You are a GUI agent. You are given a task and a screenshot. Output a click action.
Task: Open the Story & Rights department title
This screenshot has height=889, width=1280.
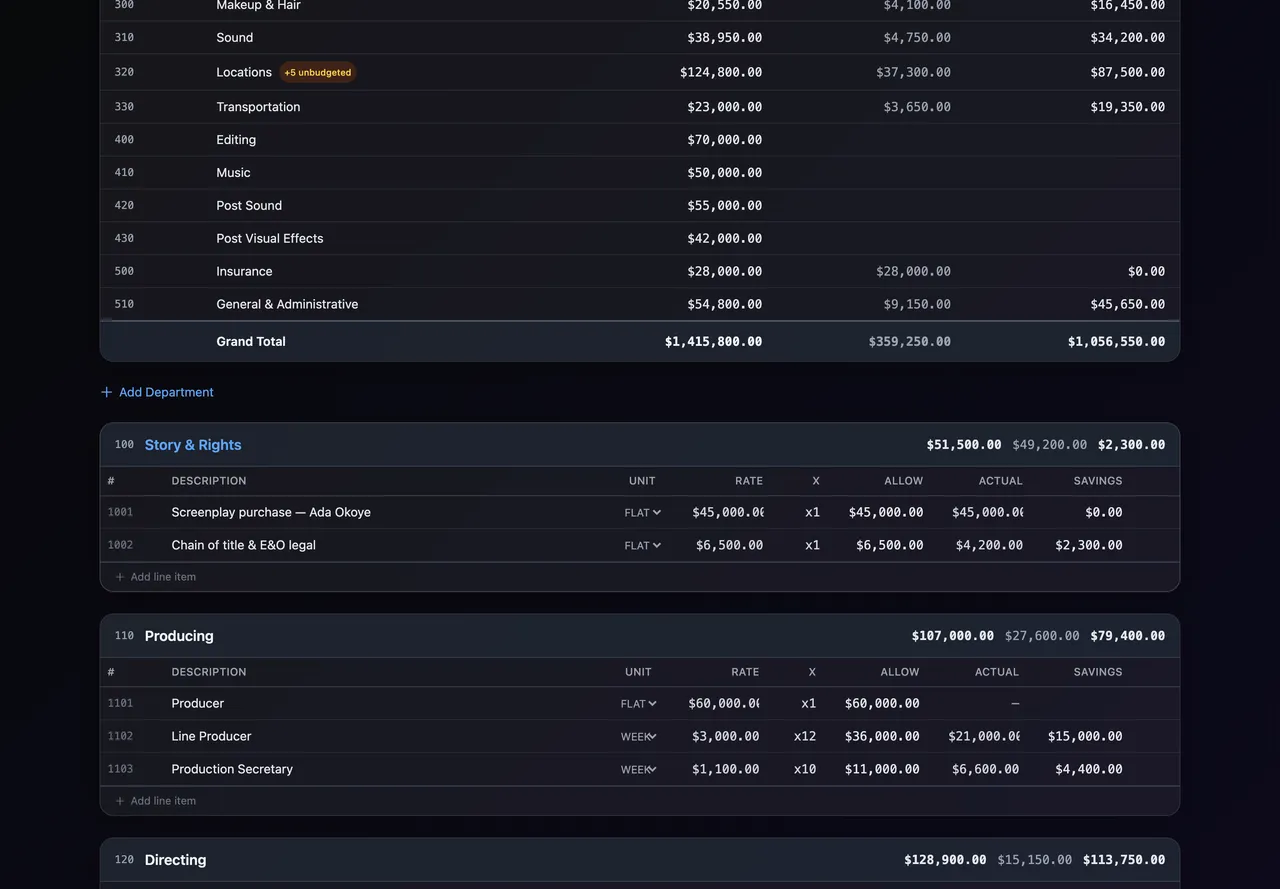tap(193, 445)
